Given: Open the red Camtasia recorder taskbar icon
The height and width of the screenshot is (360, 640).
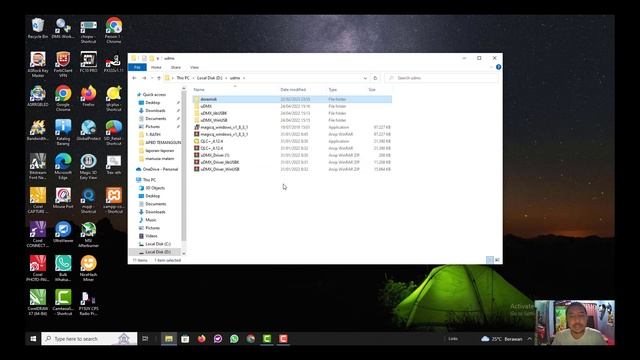Looking at the screenshot, I should (x=283, y=338).
